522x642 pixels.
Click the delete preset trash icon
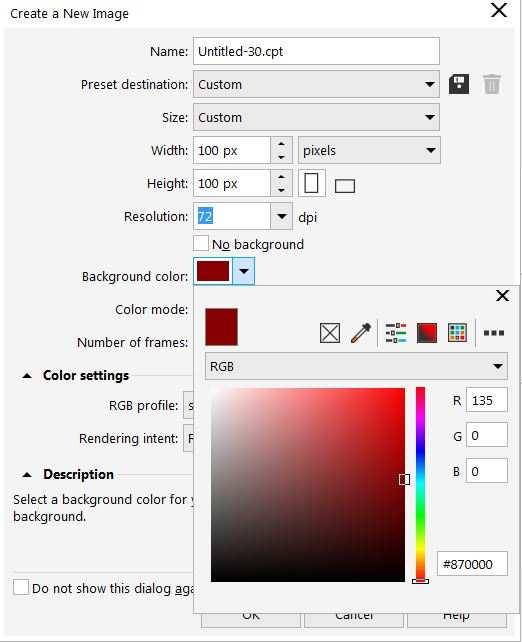(x=491, y=84)
